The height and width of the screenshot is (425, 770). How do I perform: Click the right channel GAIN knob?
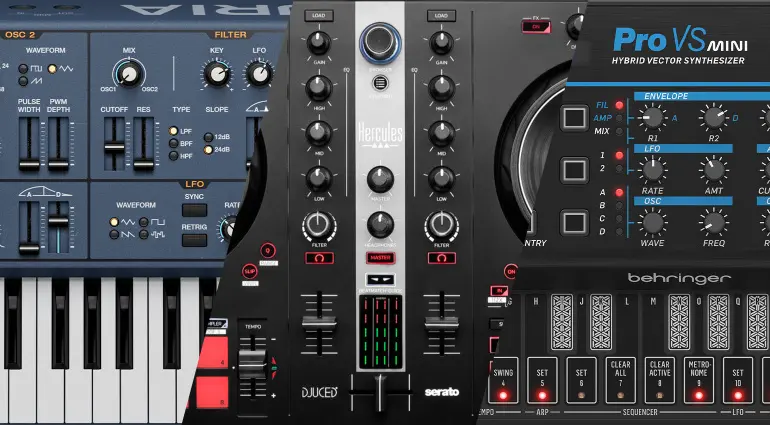click(x=441, y=43)
